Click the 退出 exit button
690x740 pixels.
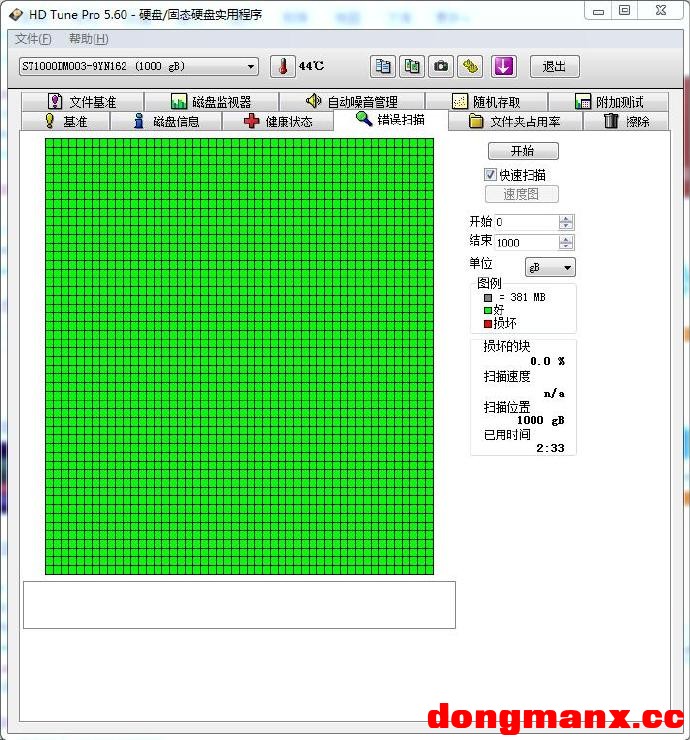click(554, 67)
